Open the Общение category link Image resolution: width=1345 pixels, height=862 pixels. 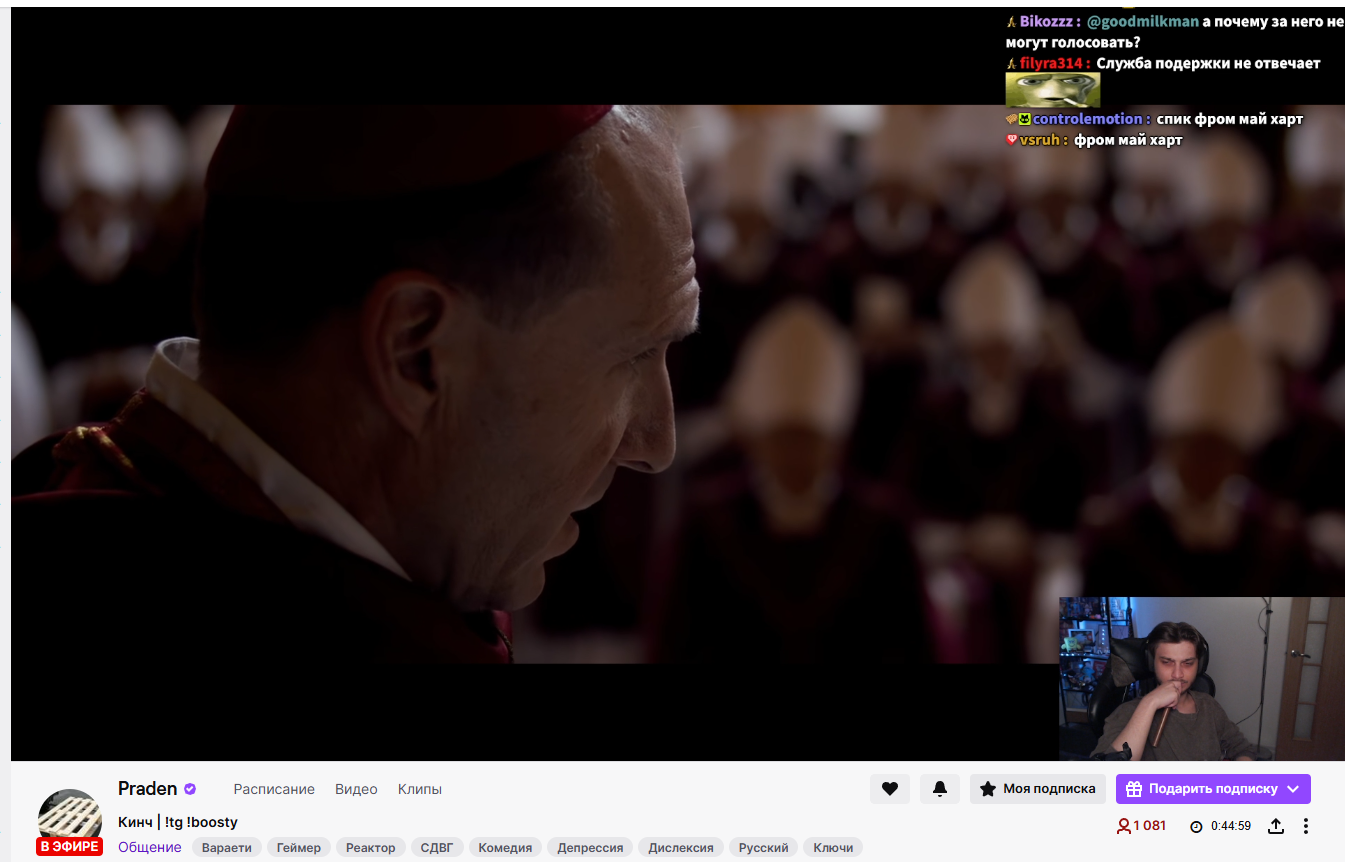[150, 848]
